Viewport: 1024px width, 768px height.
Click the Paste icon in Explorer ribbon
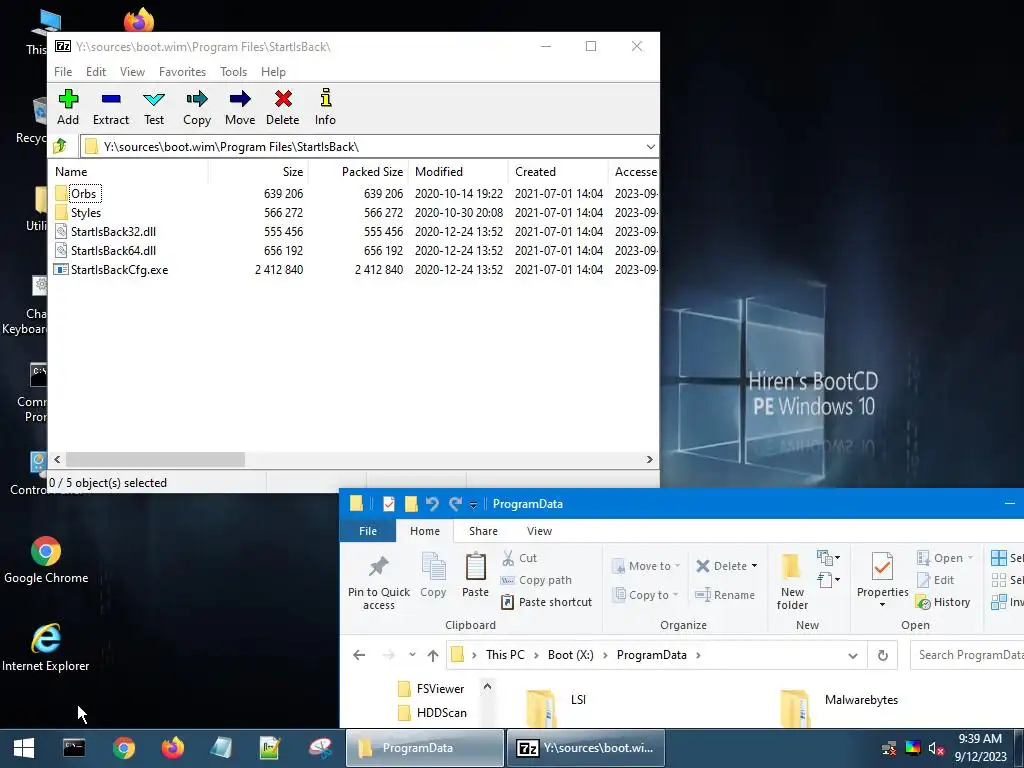click(x=475, y=575)
